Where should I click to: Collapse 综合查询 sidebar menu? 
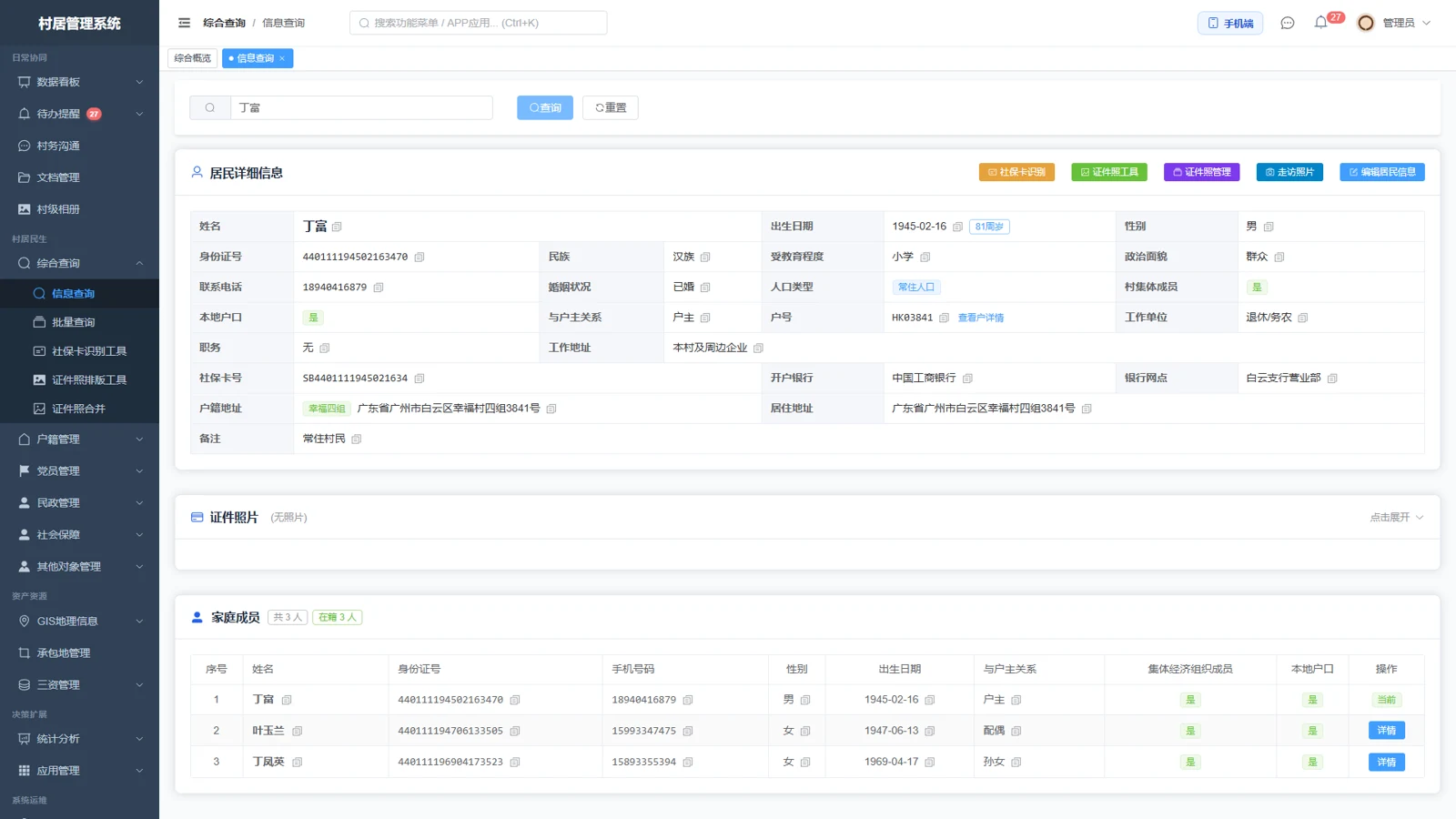79,263
